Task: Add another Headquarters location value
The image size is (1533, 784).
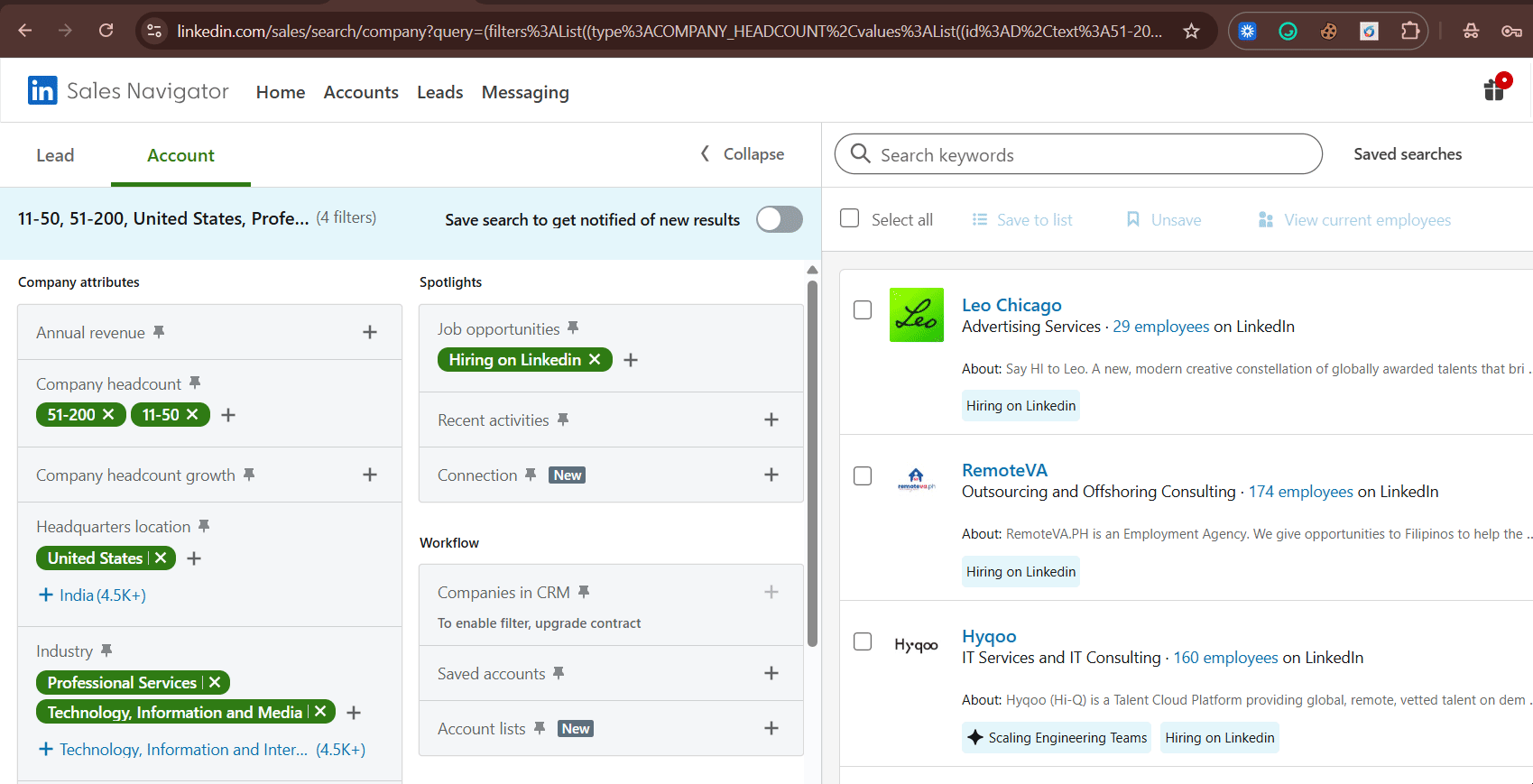Action: click(194, 558)
